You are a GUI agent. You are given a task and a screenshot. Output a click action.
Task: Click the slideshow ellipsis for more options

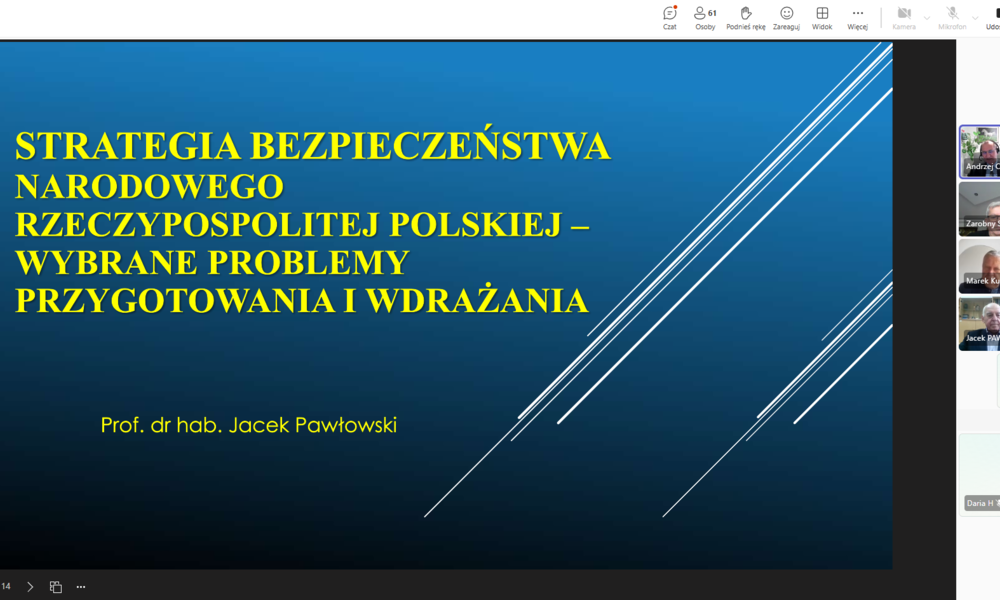(80, 586)
